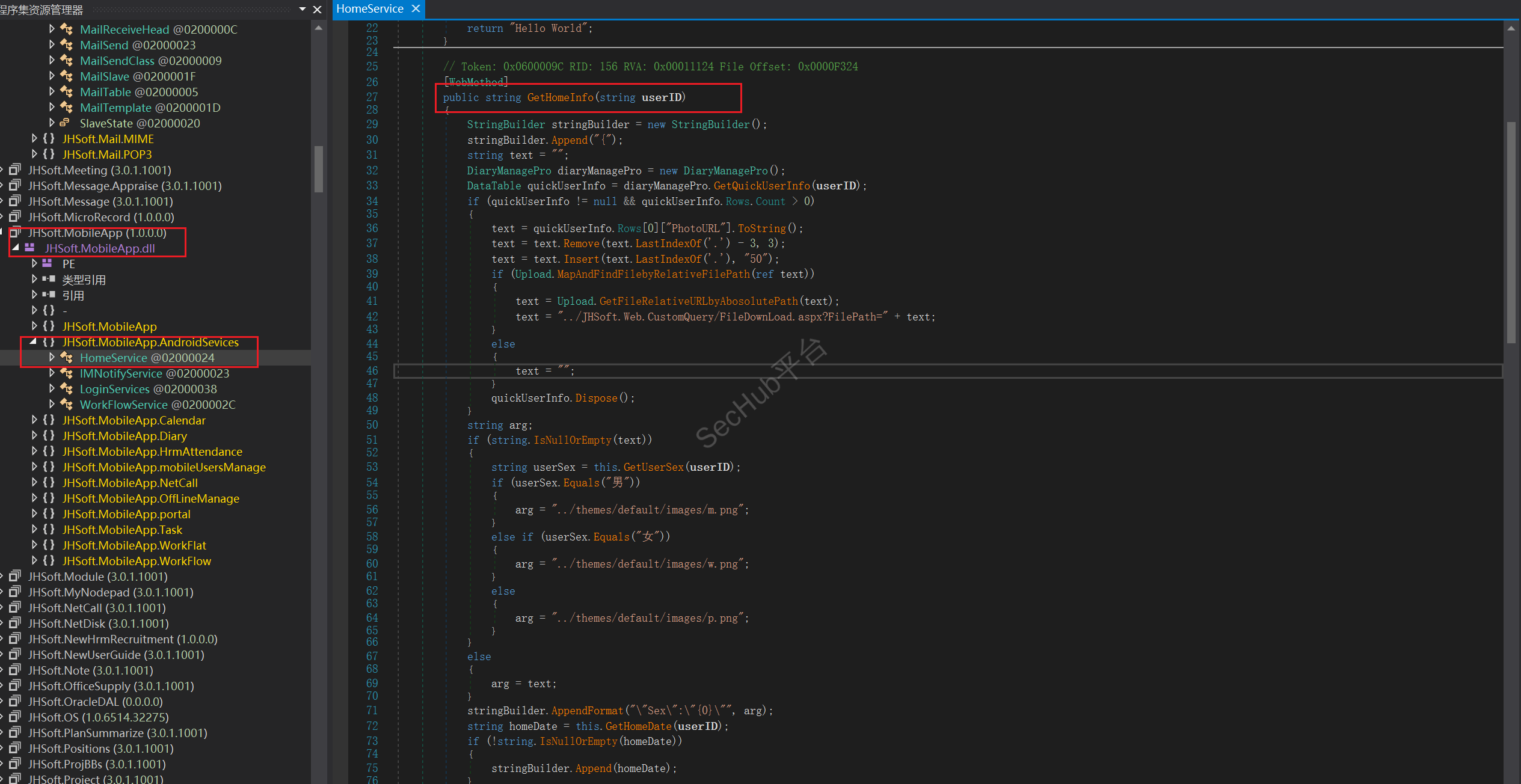
Task: Close the assembly explorer panel
Action: (318, 10)
